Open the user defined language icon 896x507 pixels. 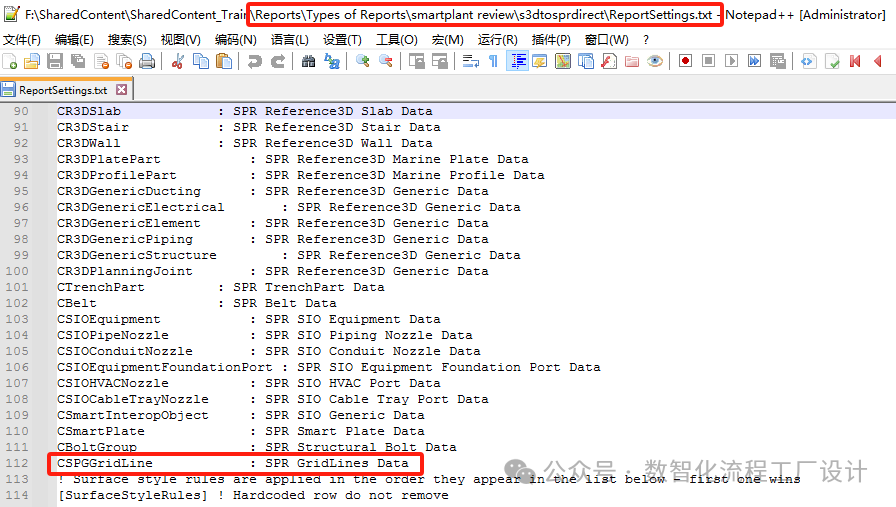pos(539,61)
